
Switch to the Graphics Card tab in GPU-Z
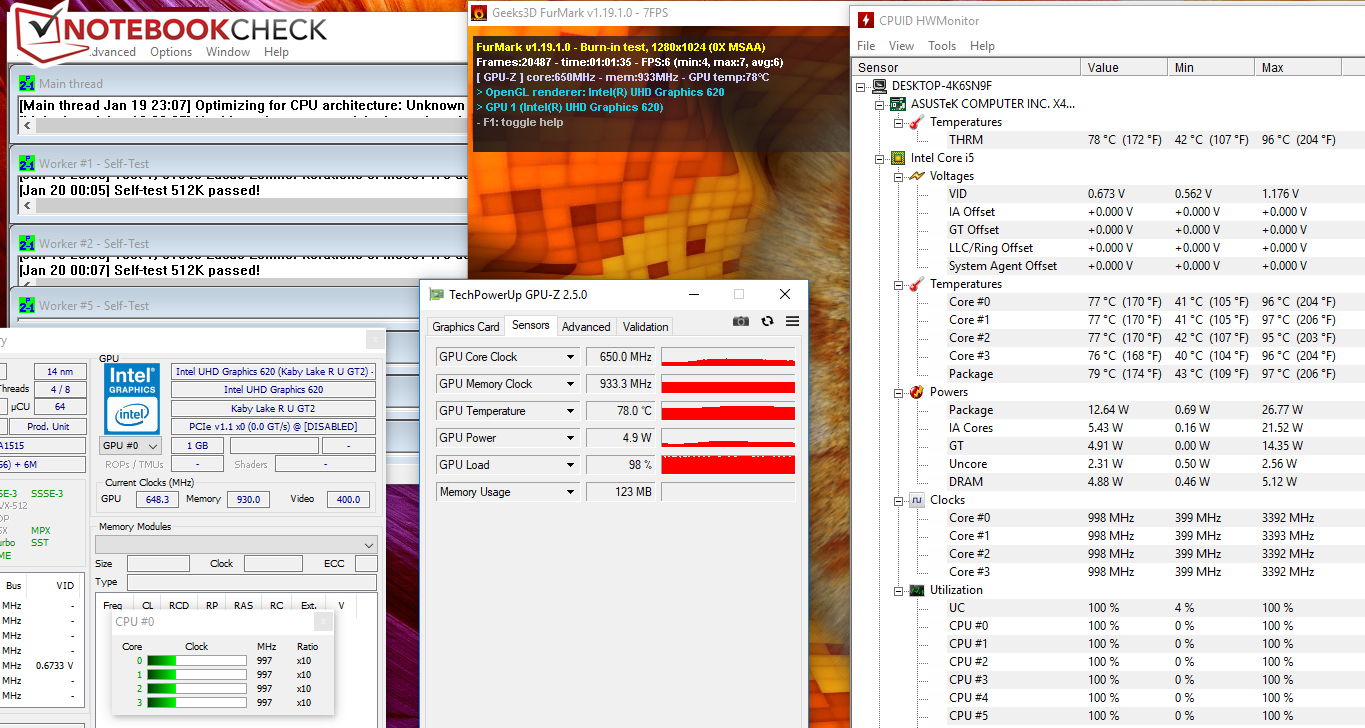click(466, 327)
